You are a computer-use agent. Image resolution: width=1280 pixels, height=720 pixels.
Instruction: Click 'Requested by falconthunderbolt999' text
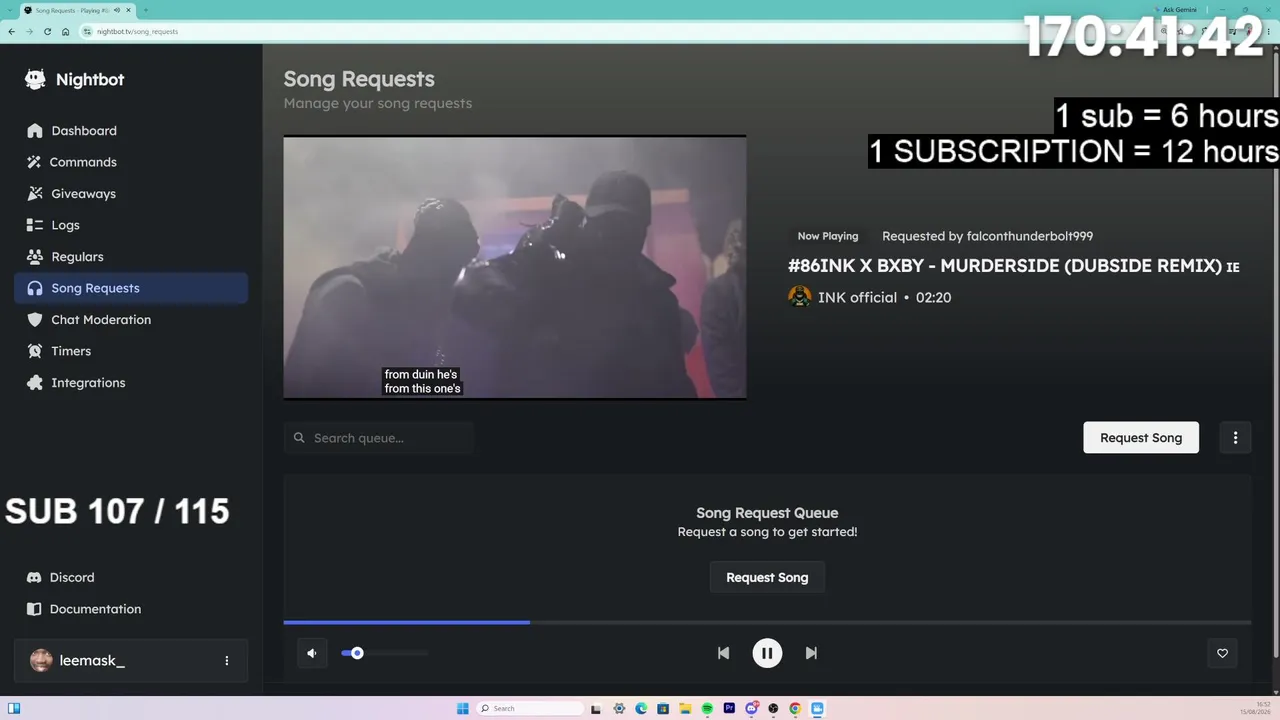coord(987,236)
